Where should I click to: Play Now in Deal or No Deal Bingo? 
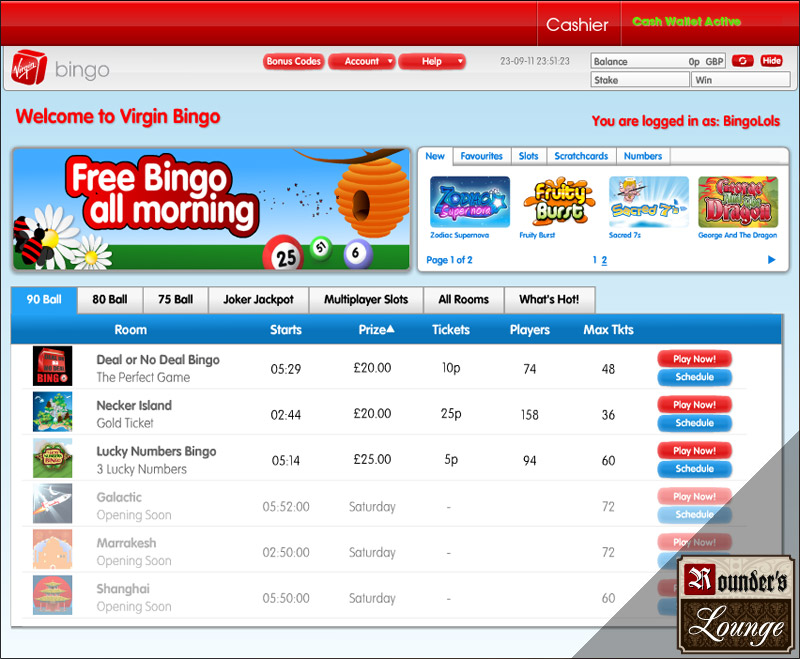click(x=694, y=359)
